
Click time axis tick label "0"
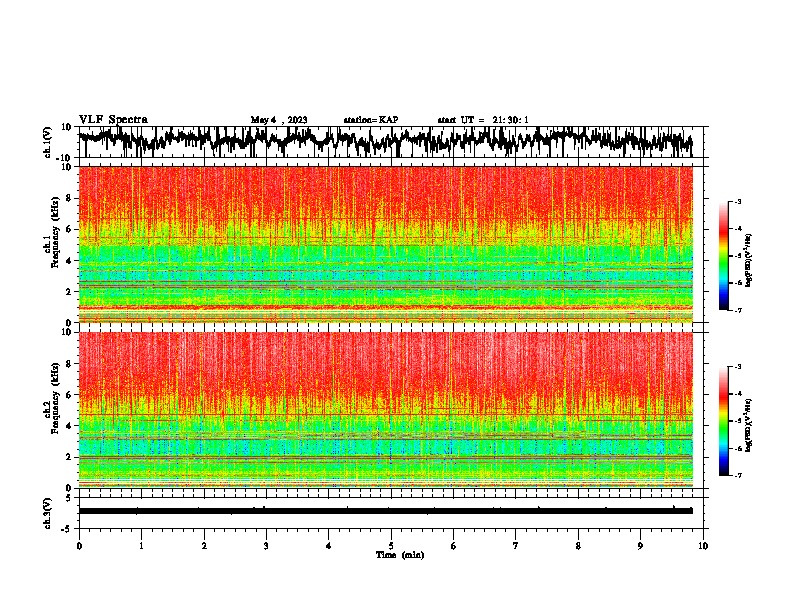[x=79, y=546]
